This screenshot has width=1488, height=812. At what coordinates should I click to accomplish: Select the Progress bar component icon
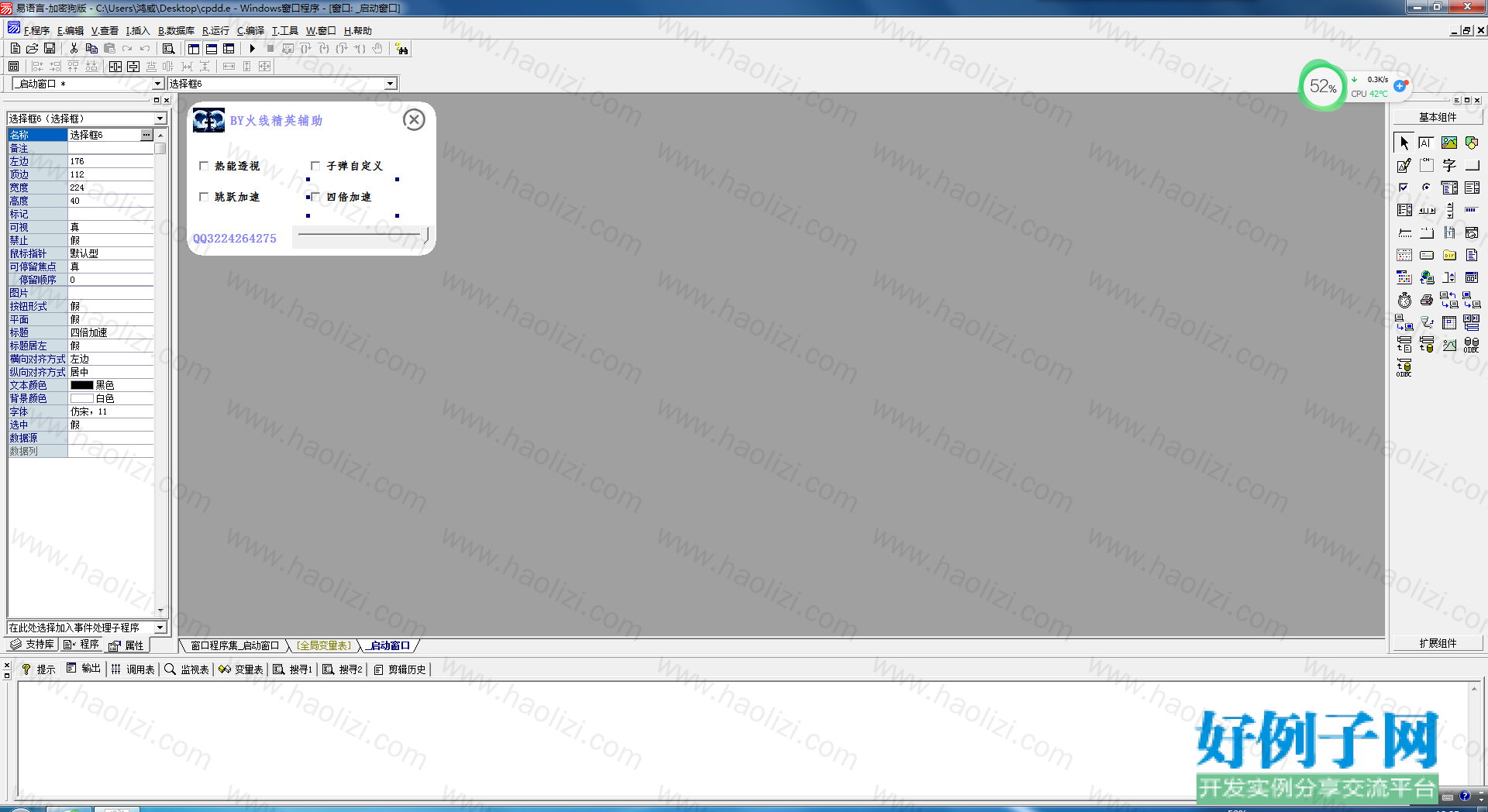[x=1472, y=210]
